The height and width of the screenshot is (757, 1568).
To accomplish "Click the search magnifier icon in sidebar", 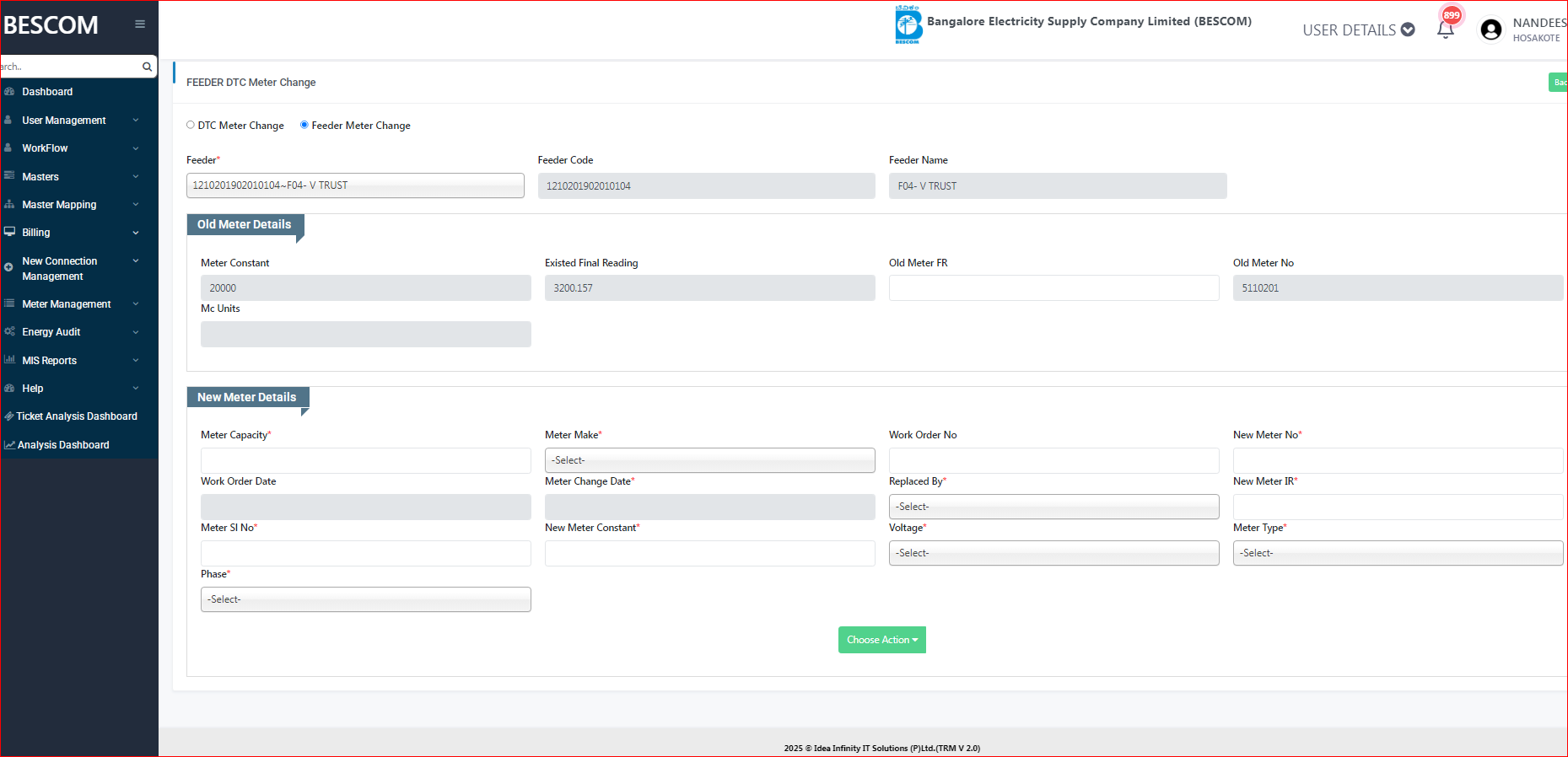I will 147,67.
